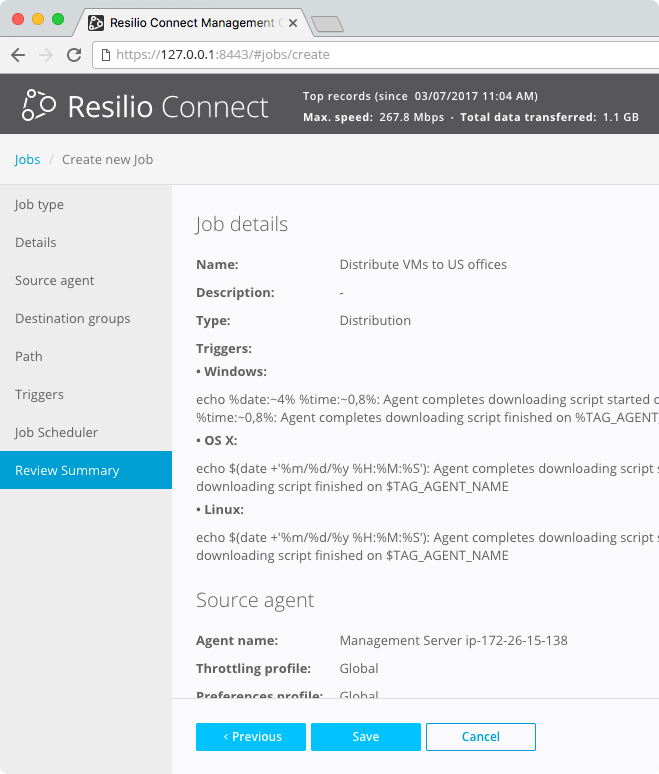Click the '• Windows:' trigger label

pyautogui.click(x=232, y=371)
